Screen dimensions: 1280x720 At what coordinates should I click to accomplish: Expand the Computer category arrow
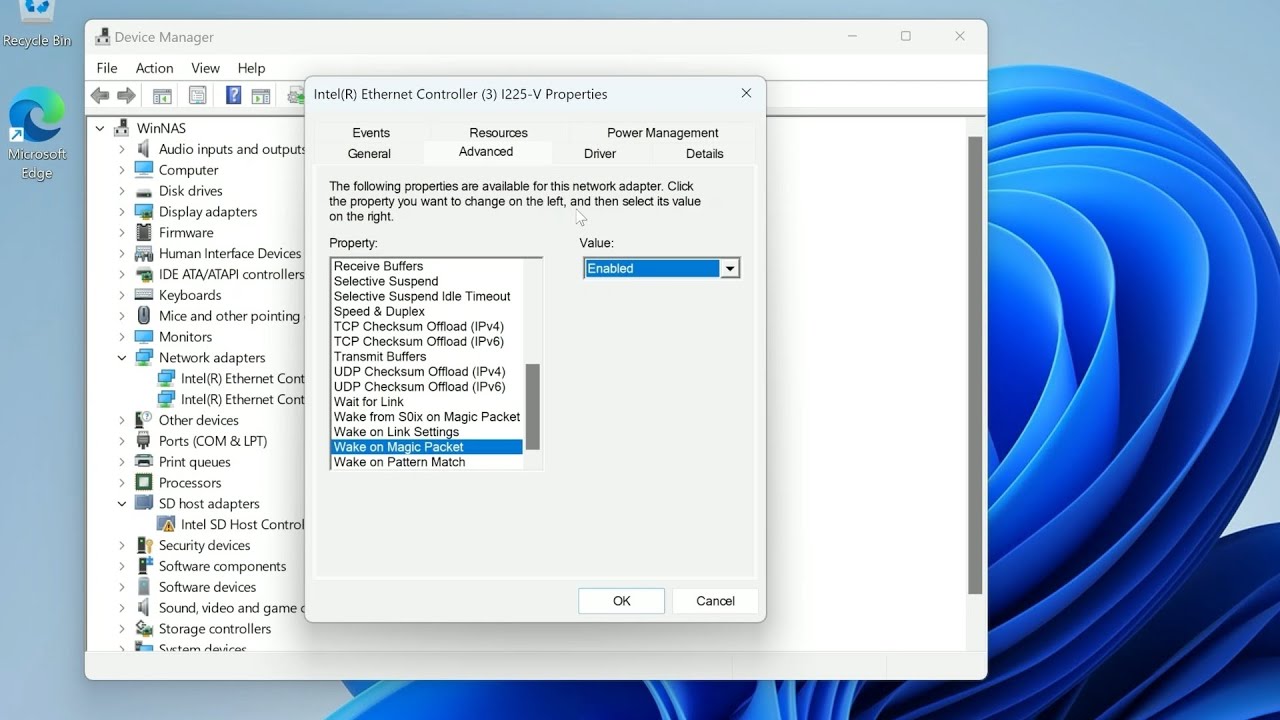coord(122,170)
